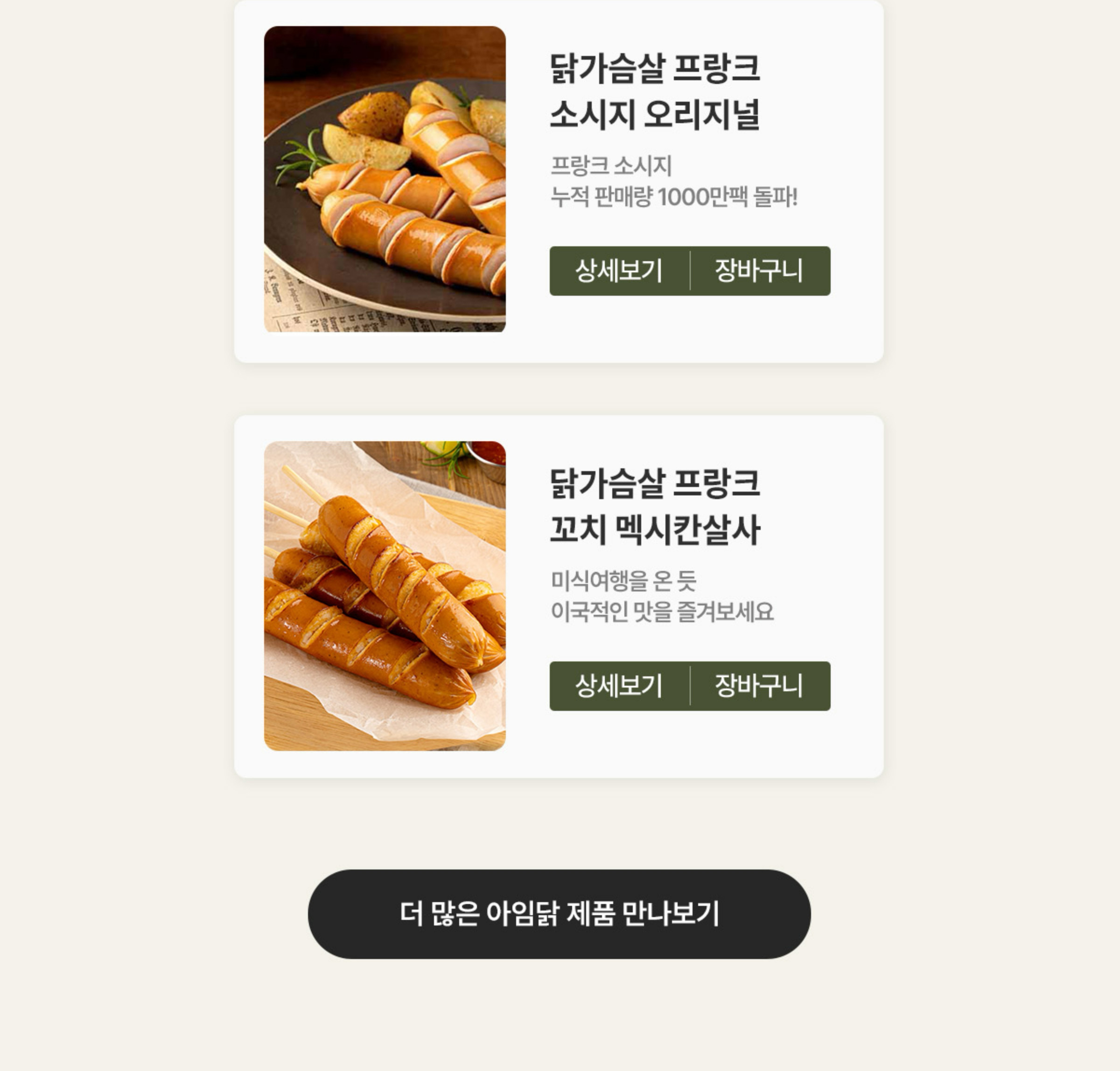Click the 꼬치 멕시칸살사 title line

[655, 530]
